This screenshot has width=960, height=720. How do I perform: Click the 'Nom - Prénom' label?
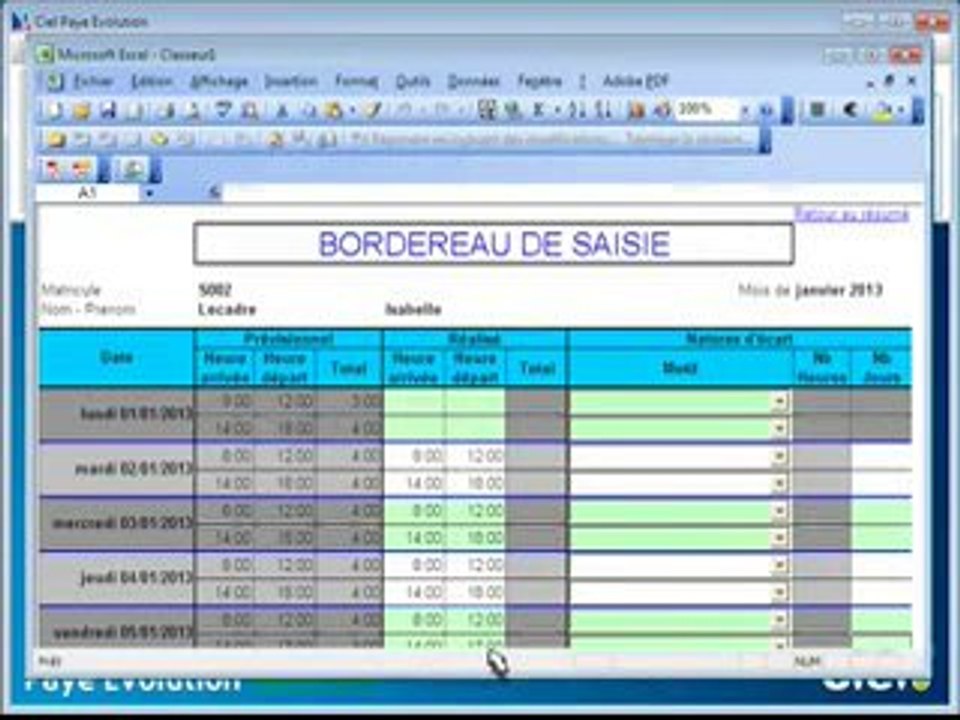click(x=89, y=309)
